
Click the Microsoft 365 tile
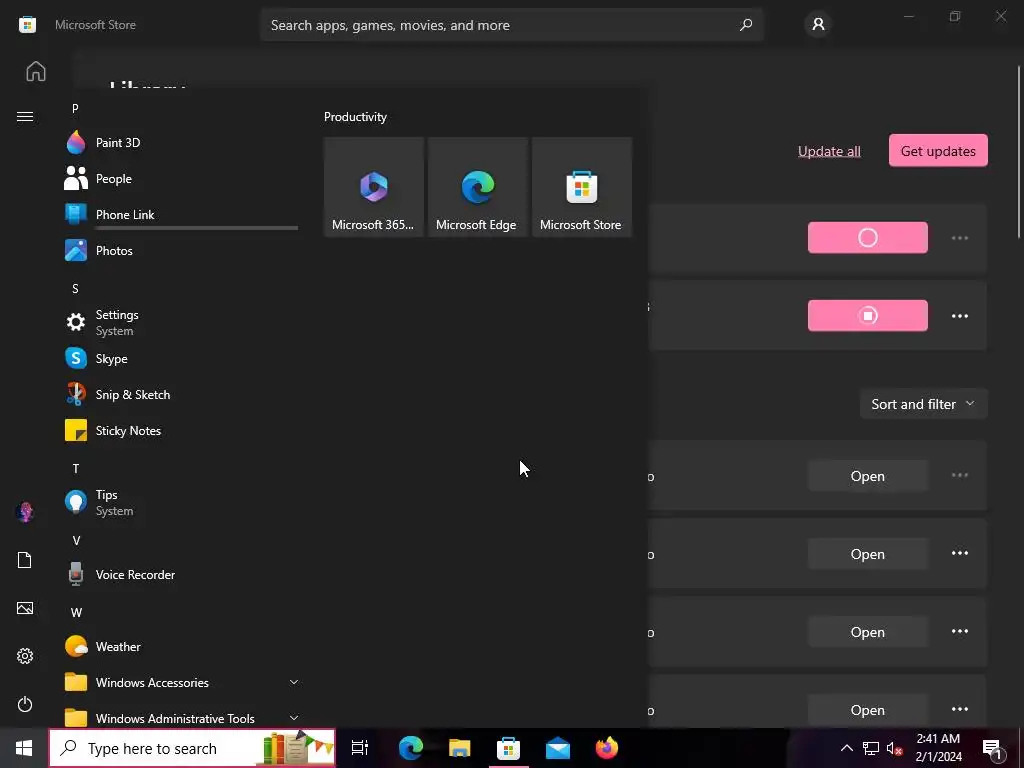click(x=374, y=187)
